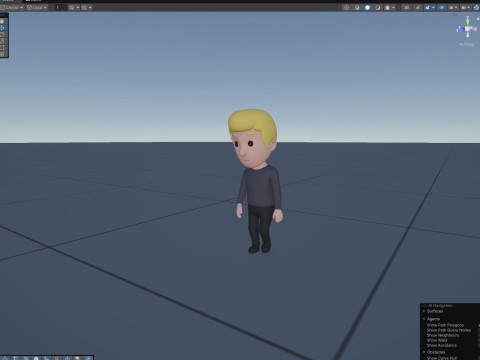Toggle the highlighted effects icon
The width and height of the screenshot is (480, 360).
pos(427,7)
